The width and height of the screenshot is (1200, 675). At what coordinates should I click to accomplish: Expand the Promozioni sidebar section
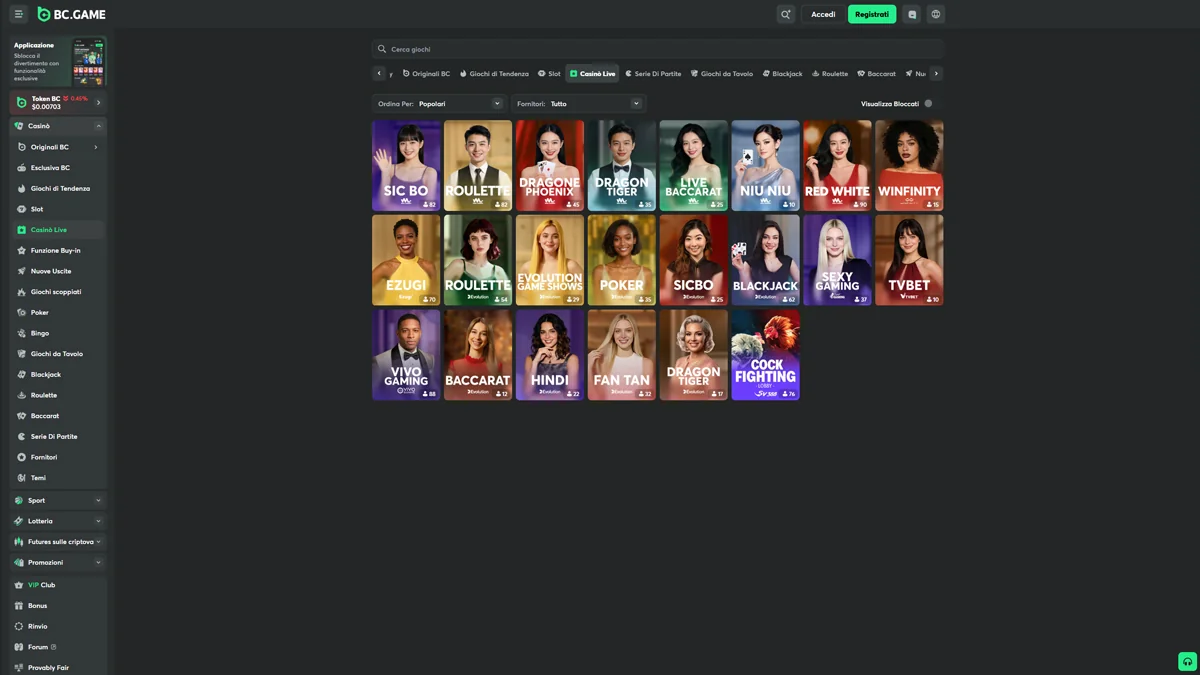click(98, 562)
